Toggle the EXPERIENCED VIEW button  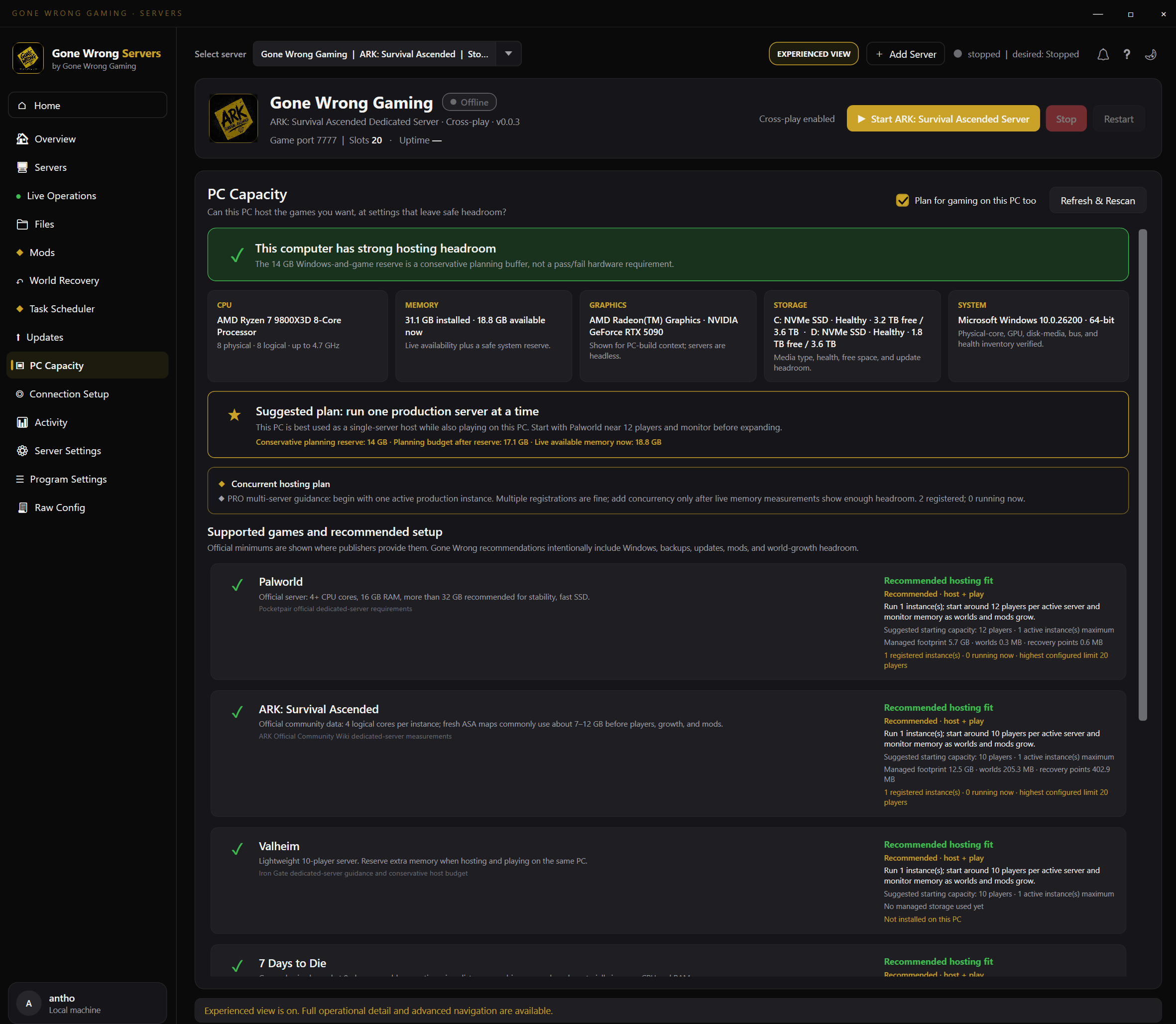pos(814,54)
